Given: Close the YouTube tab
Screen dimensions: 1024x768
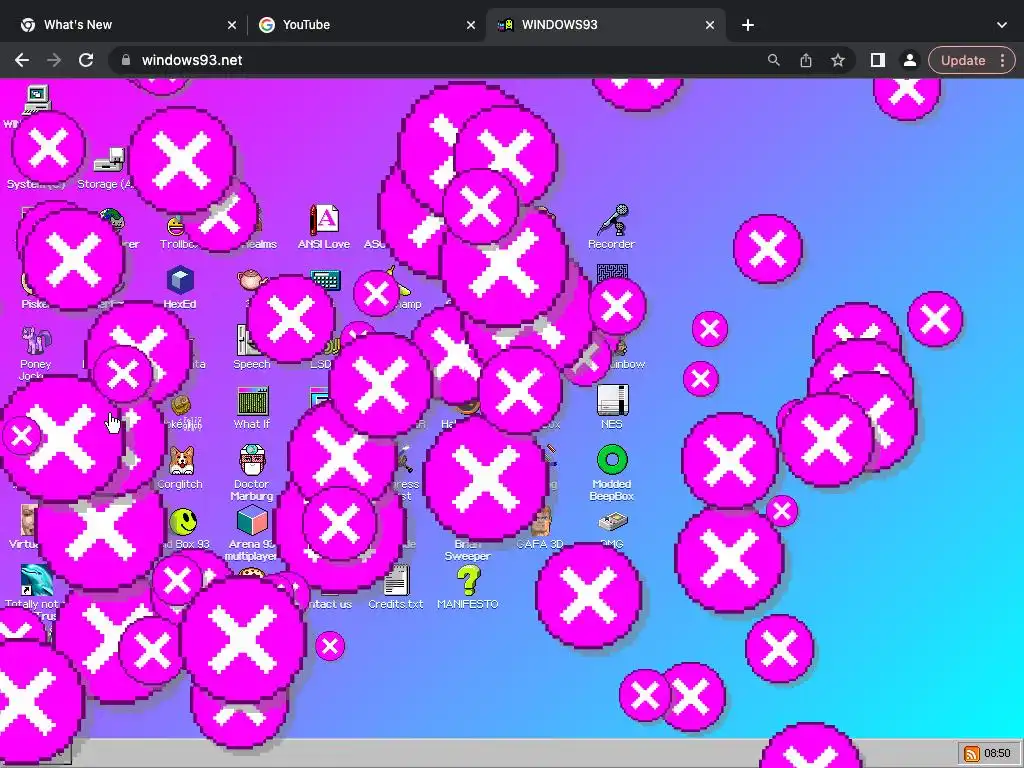Looking at the screenshot, I should coord(471,25).
